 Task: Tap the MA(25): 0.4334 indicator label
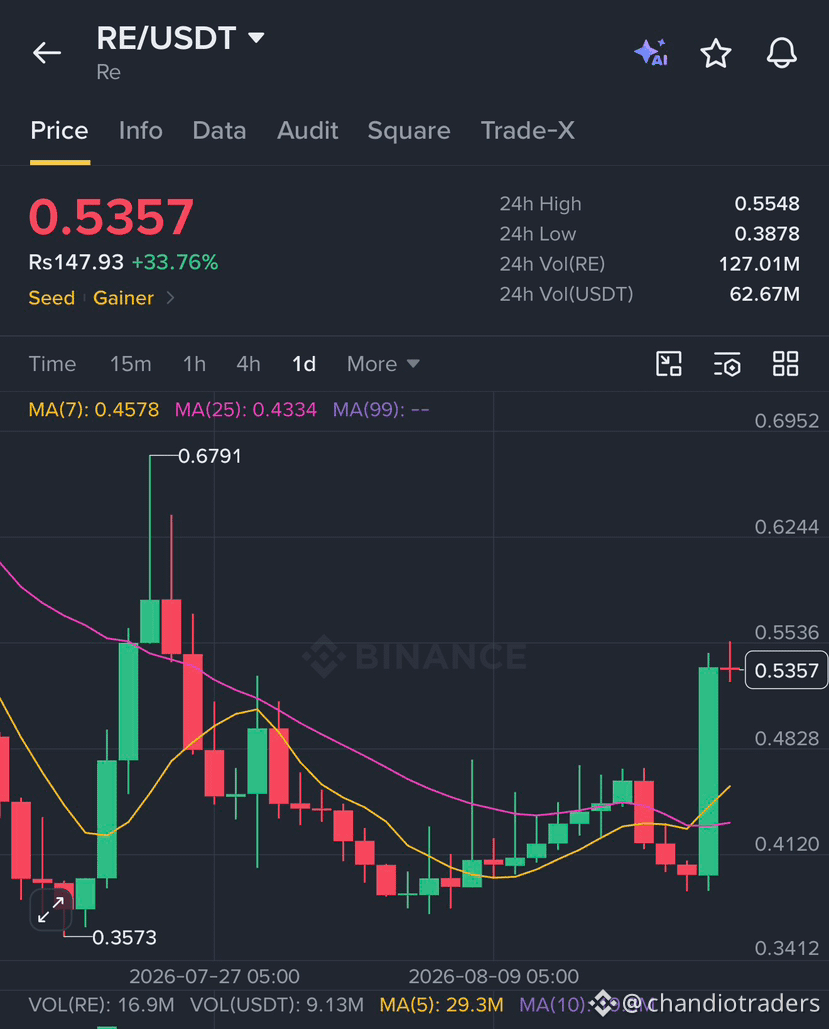point(245,410)
